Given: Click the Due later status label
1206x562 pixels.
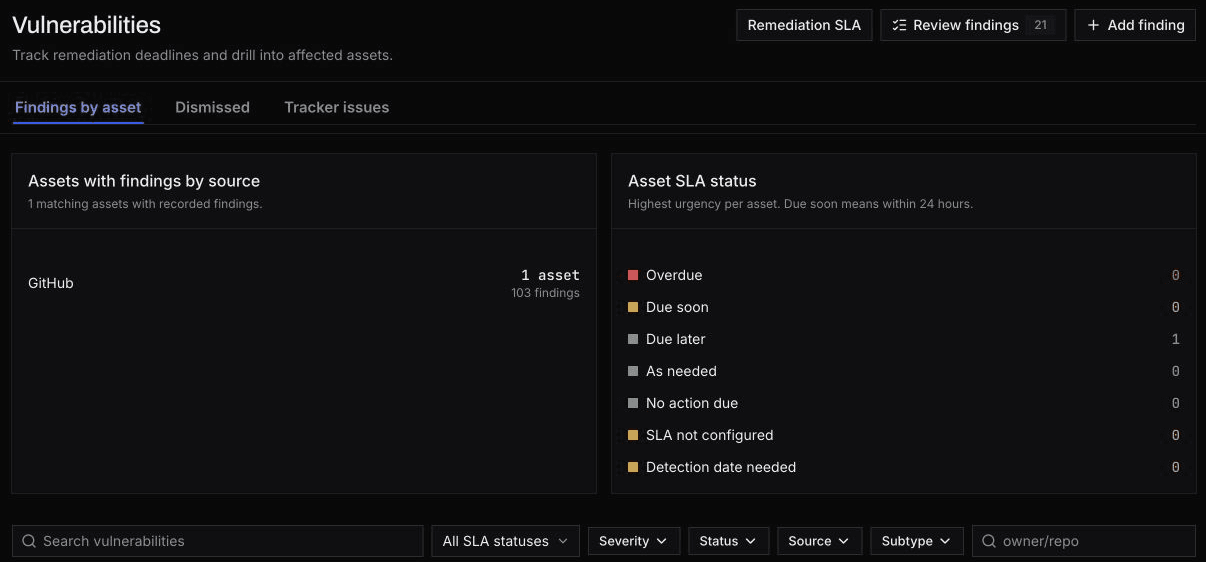Looking at the screenshot, I should [676, 339].
